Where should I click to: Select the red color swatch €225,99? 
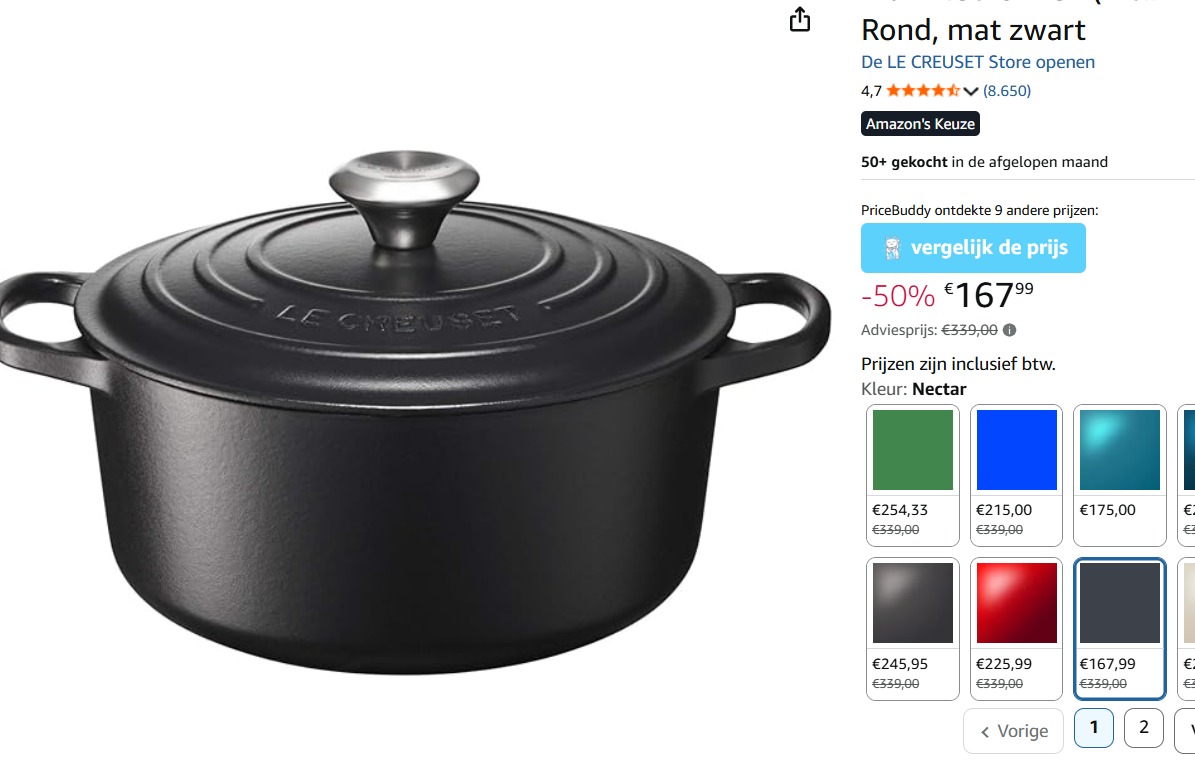pyautogui.click(x=1016, y=628)
